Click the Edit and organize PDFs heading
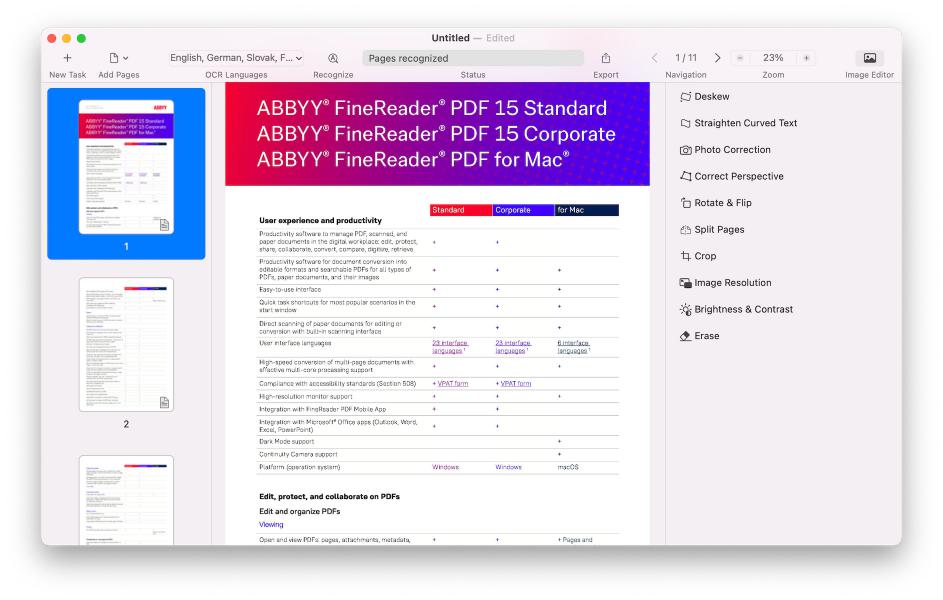943x600 pixels. point(299,512)
